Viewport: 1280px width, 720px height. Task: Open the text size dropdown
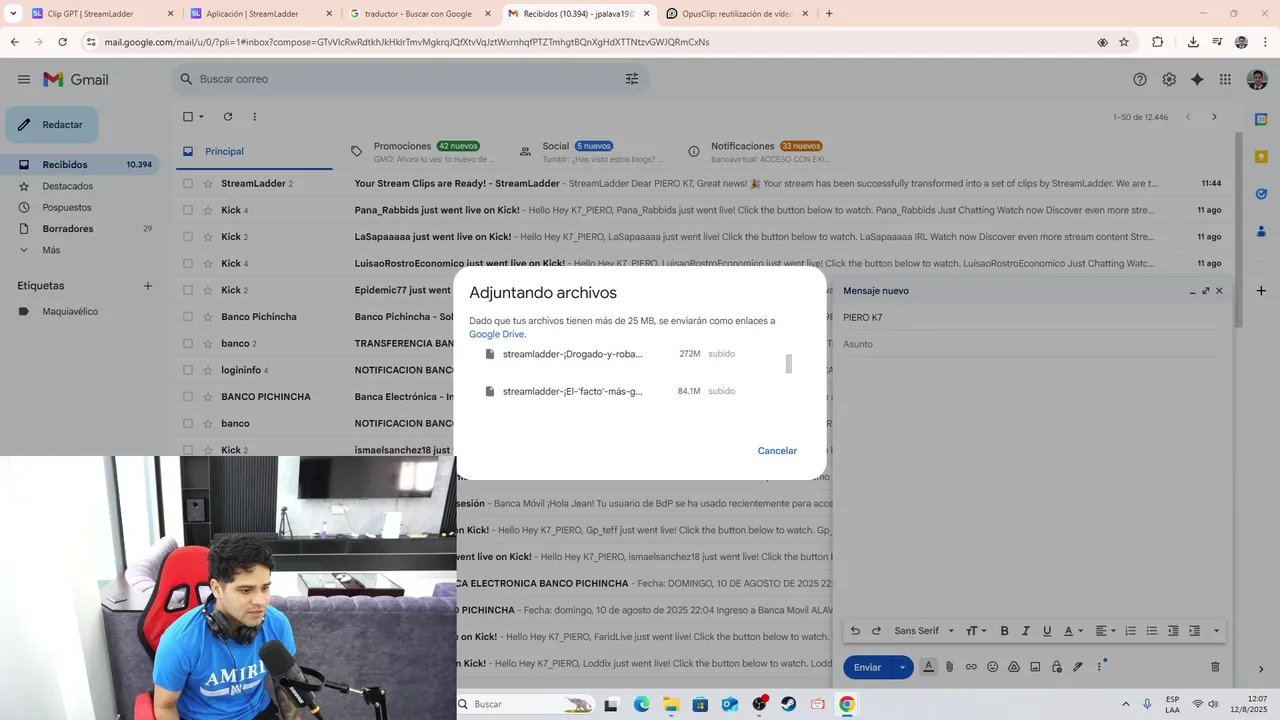tap(976, 631)
